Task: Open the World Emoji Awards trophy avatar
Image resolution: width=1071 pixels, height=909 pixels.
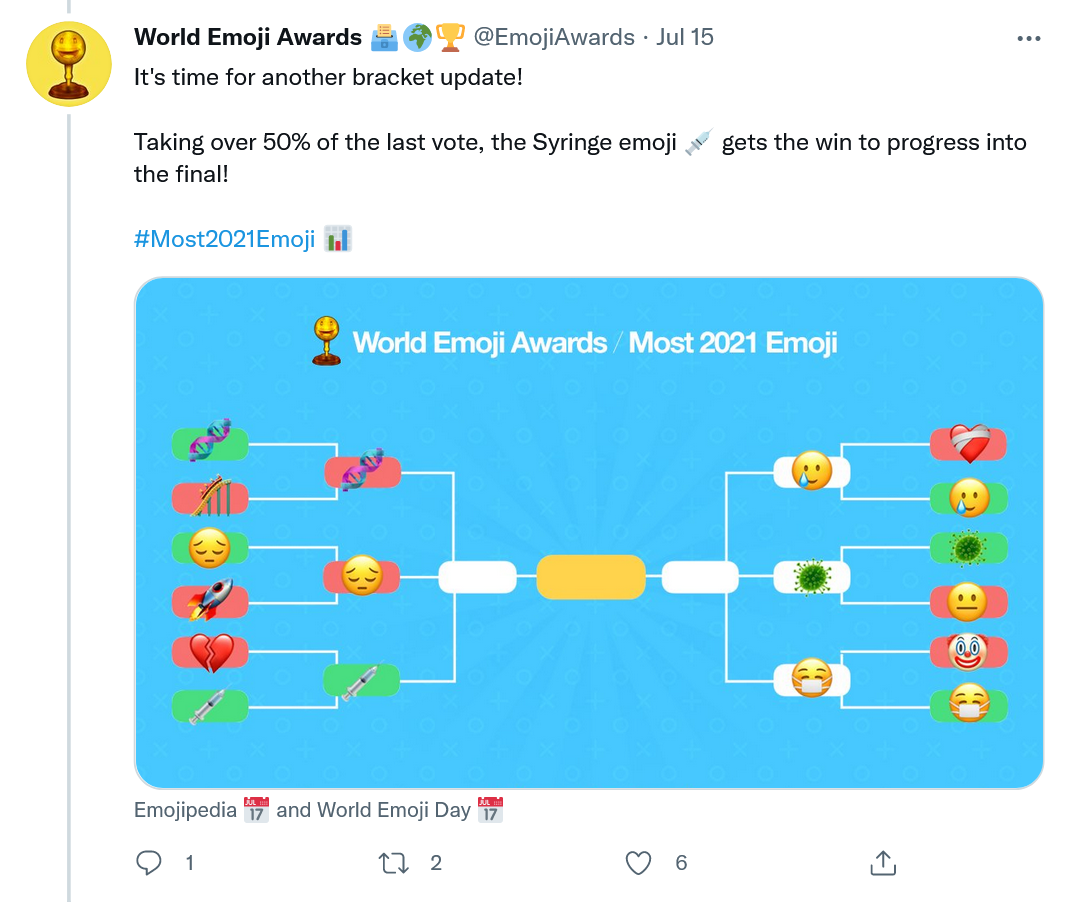Action: 67,62
